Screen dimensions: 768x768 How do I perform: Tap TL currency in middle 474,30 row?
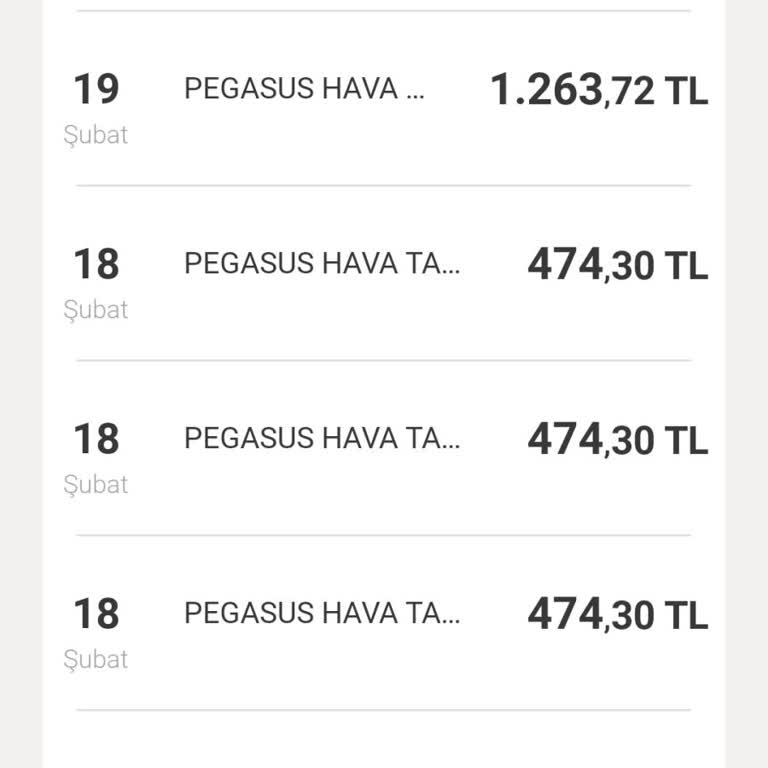pos(687,442)
